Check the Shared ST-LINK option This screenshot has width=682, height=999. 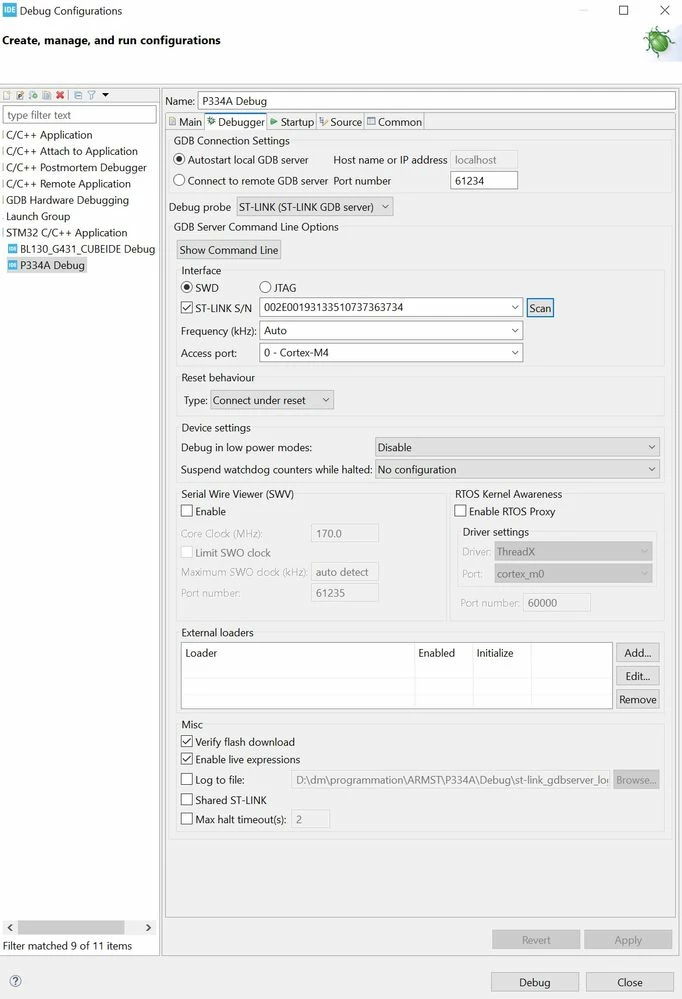coord(187,799)
